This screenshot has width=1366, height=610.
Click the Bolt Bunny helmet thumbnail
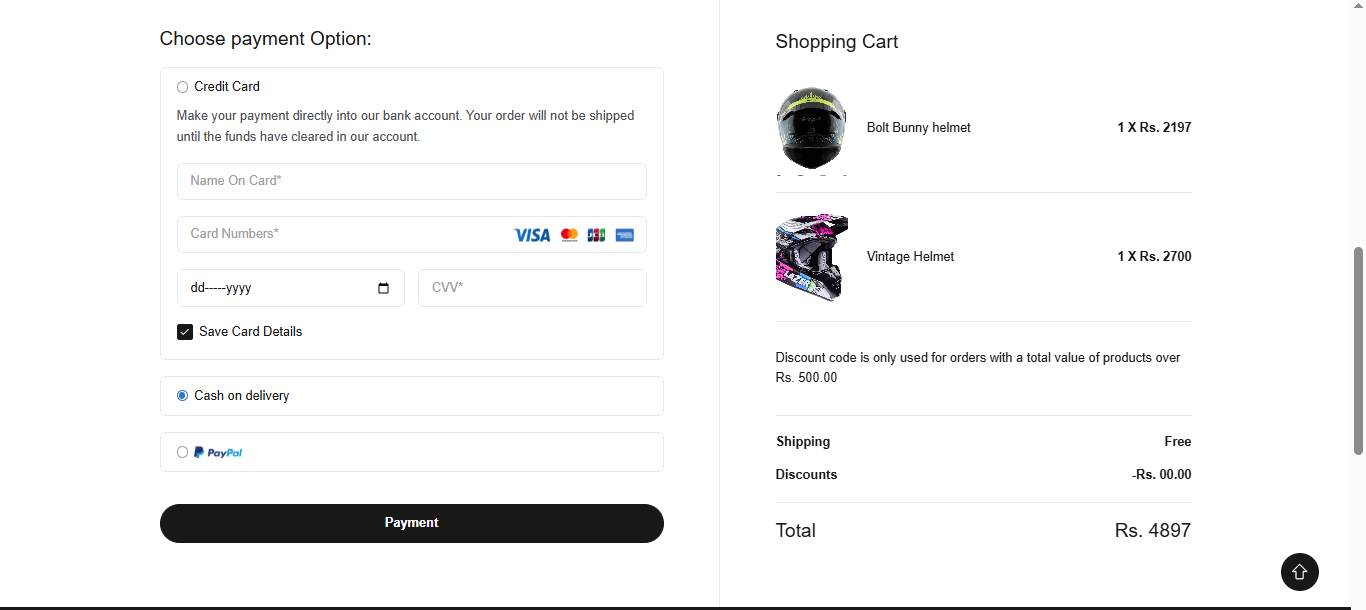click(811, 128)
